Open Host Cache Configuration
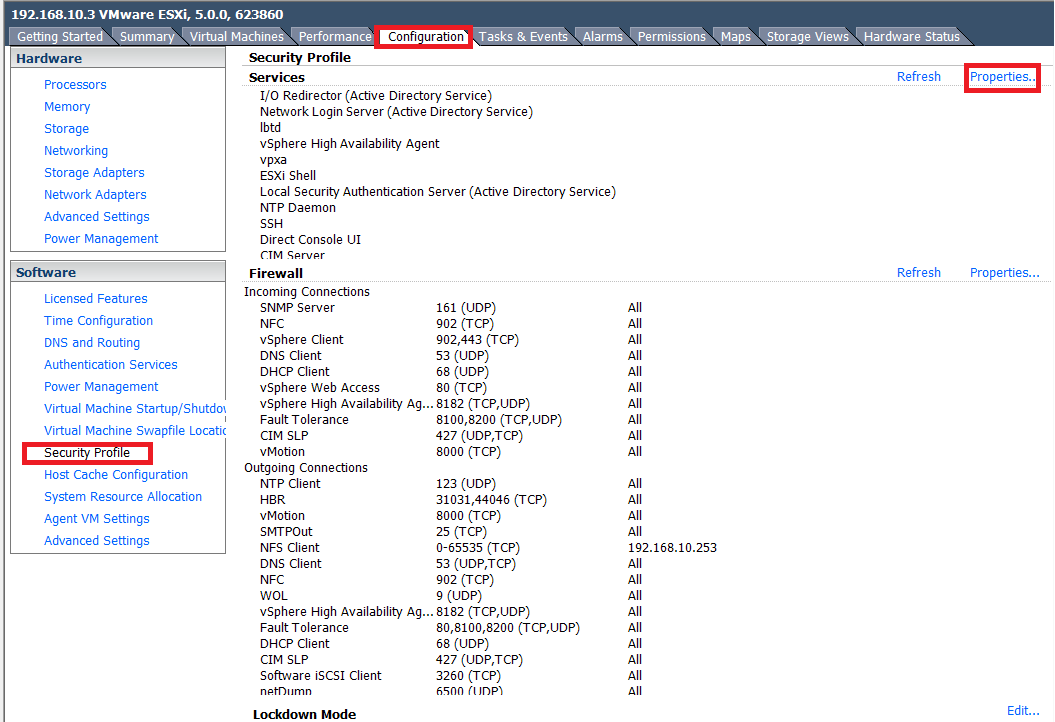This screenshot has width=1055, height=722. tap(116, 475)
